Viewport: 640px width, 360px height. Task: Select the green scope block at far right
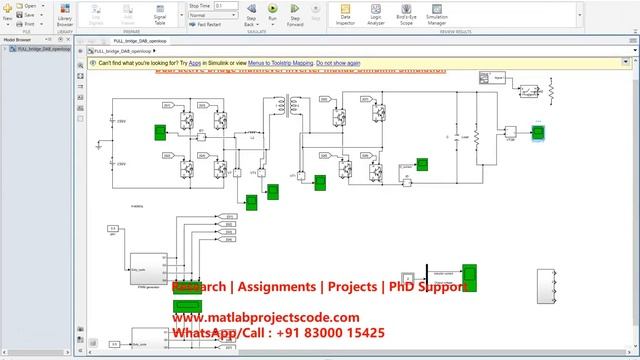point(538,133)
